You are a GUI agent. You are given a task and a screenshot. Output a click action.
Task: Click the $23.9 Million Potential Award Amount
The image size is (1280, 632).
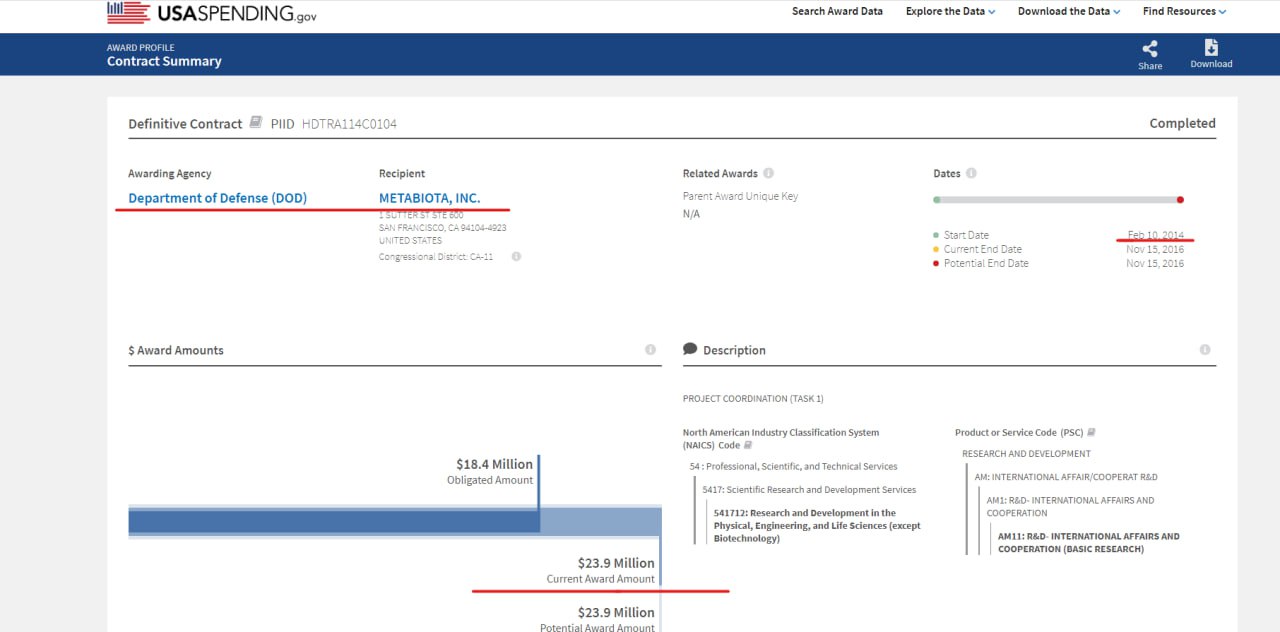(x=597, y=619)
